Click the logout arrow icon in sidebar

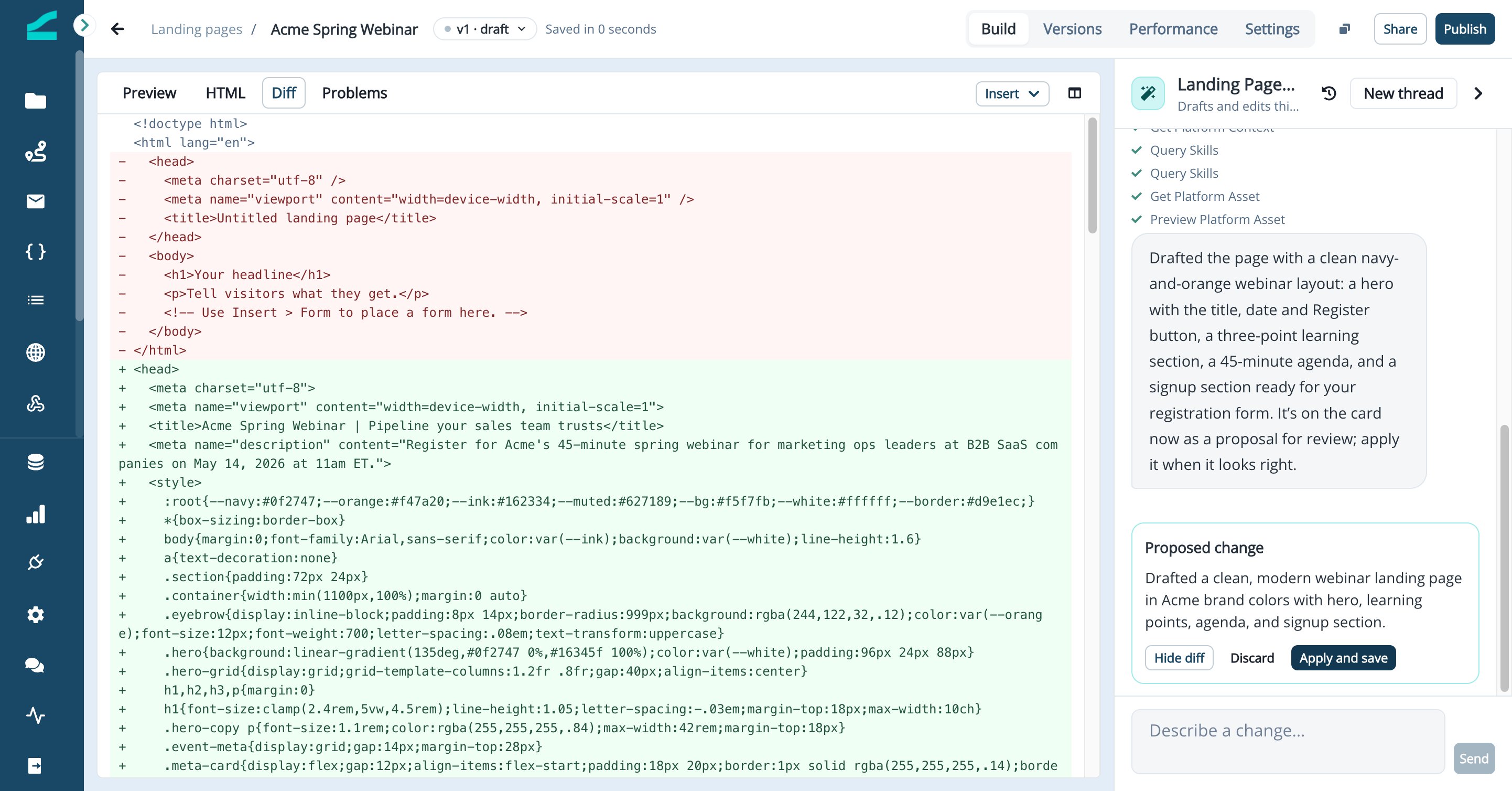coord(35,766)
